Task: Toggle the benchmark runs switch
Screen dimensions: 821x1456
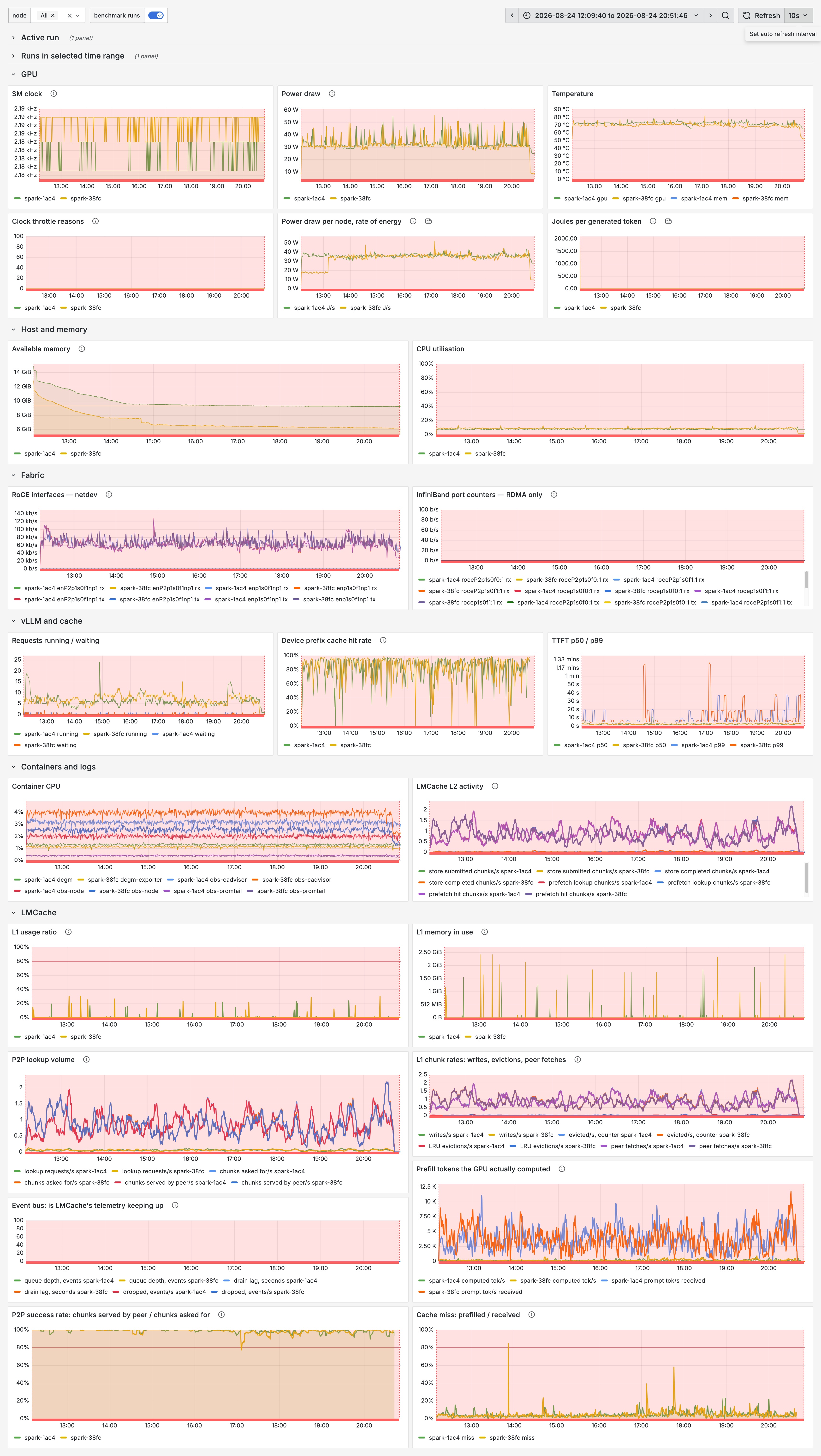Action: pos(155,16)
